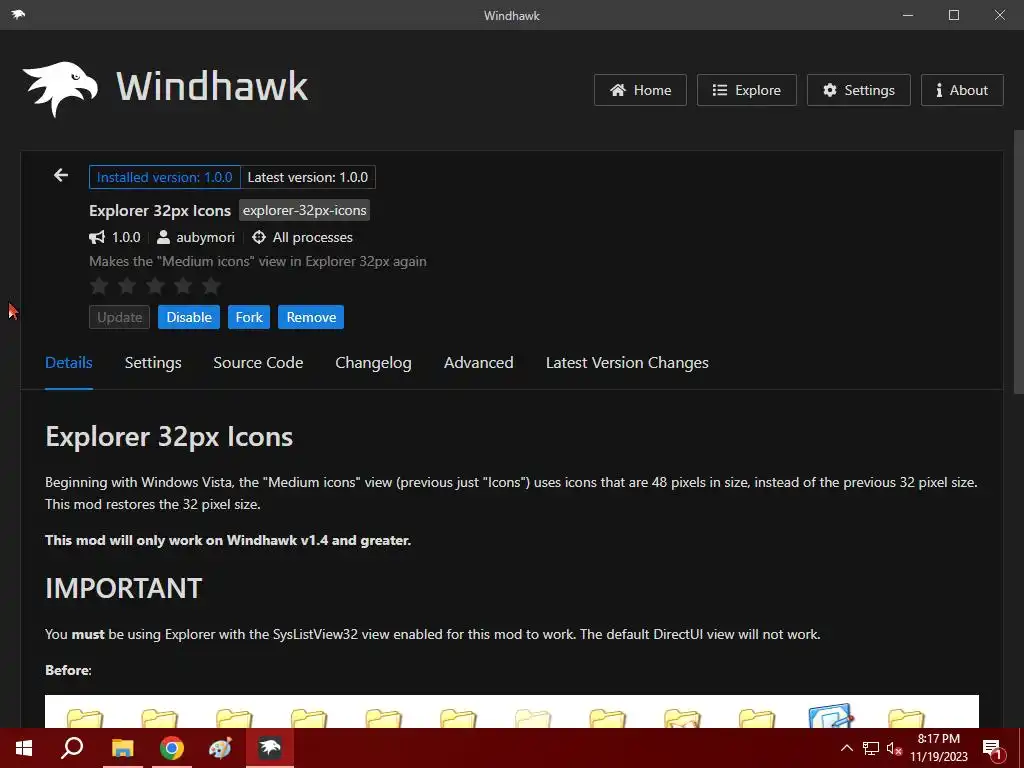
Task: Open Windows taskbar search
Action: point(72,748)
